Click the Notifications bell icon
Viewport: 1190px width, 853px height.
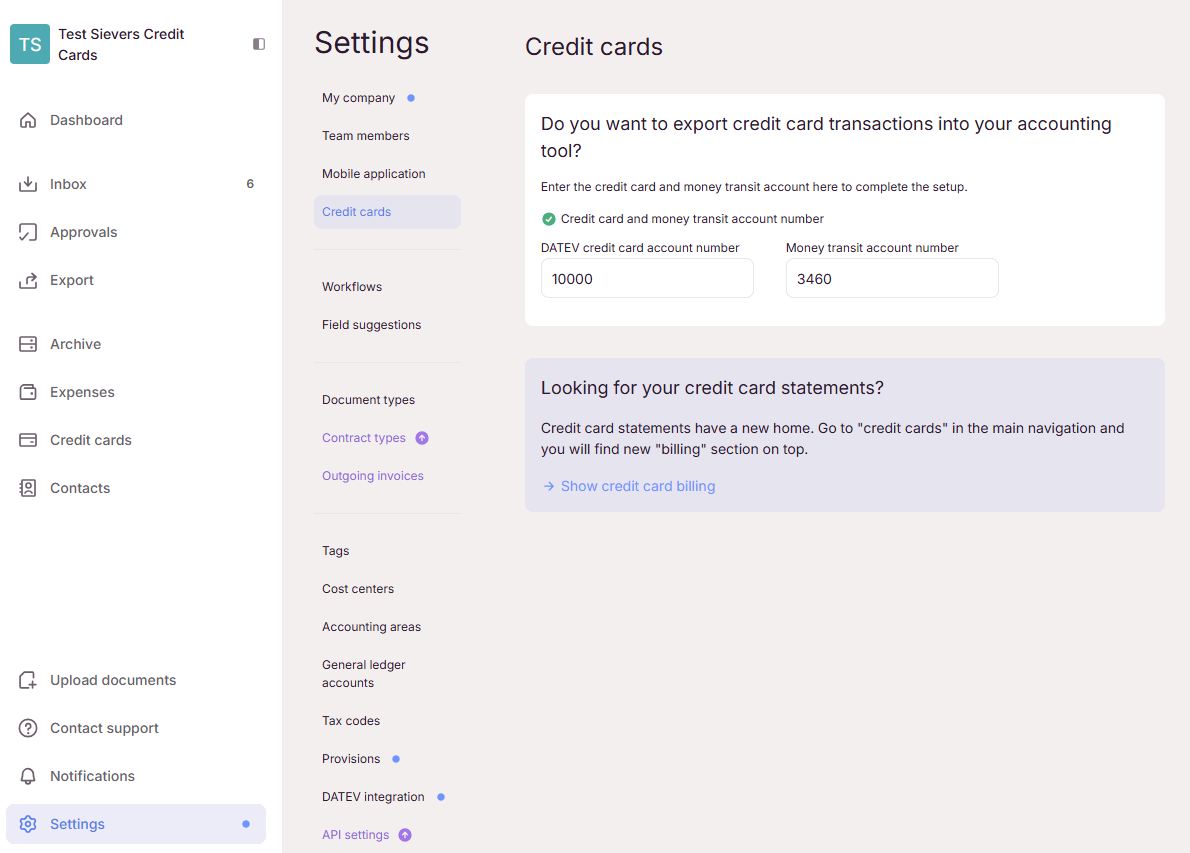coord(28,776)
